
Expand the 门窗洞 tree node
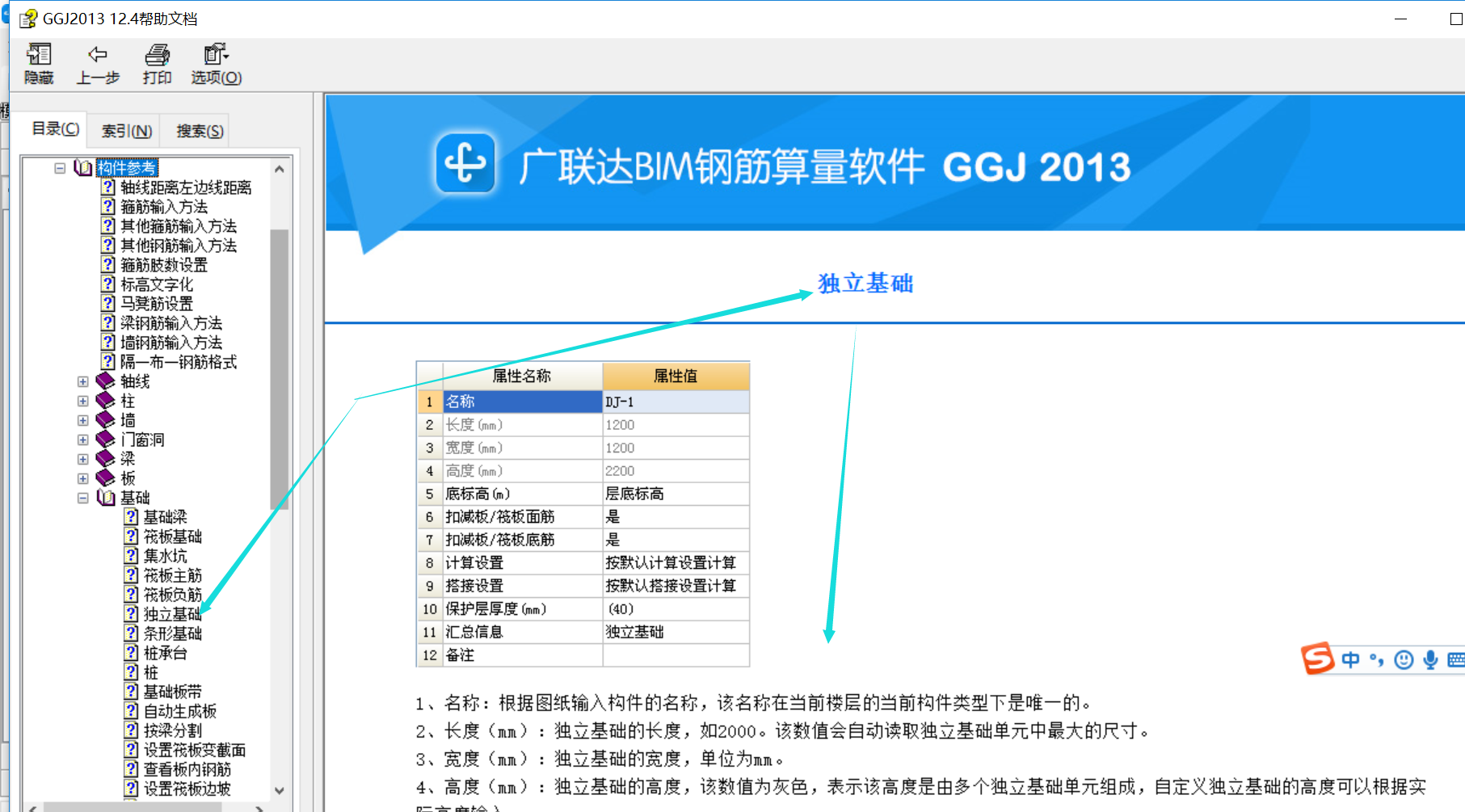(x=83, y=440)
